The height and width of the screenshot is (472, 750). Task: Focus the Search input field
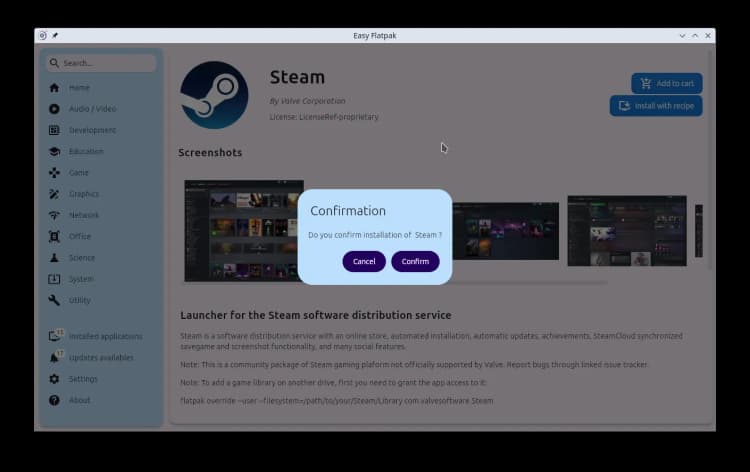pos(101,63)
